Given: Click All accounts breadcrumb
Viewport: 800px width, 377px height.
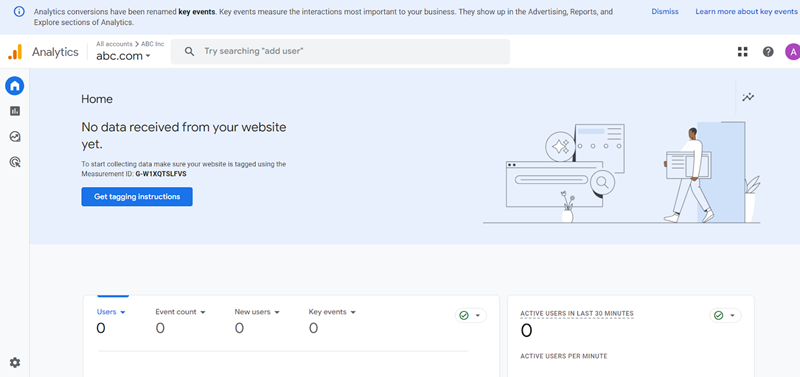Looking at the screenshot, I should [114, 44].
